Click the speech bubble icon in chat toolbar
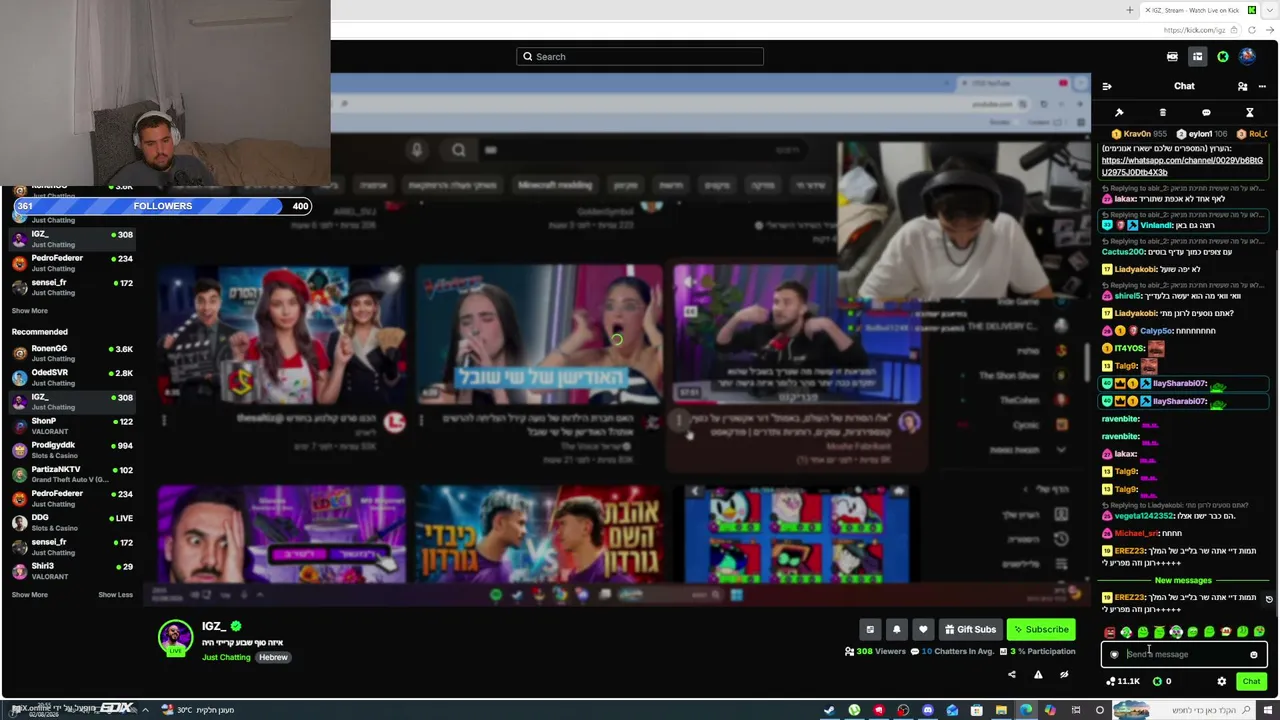Screen dimensions: 1280x720 (1206, 112)
